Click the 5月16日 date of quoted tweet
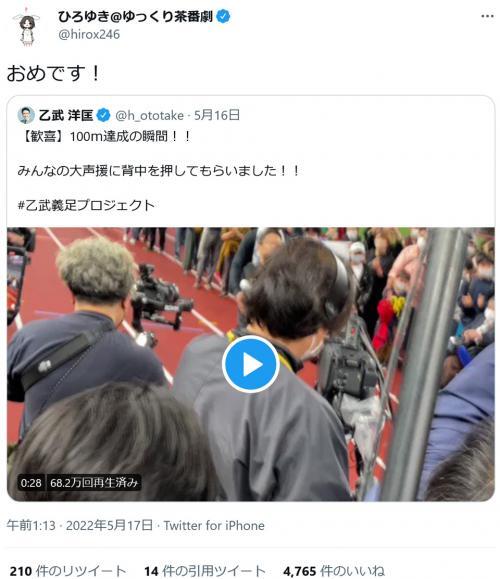This screenshot has height=579, width=500. [217, 115]
